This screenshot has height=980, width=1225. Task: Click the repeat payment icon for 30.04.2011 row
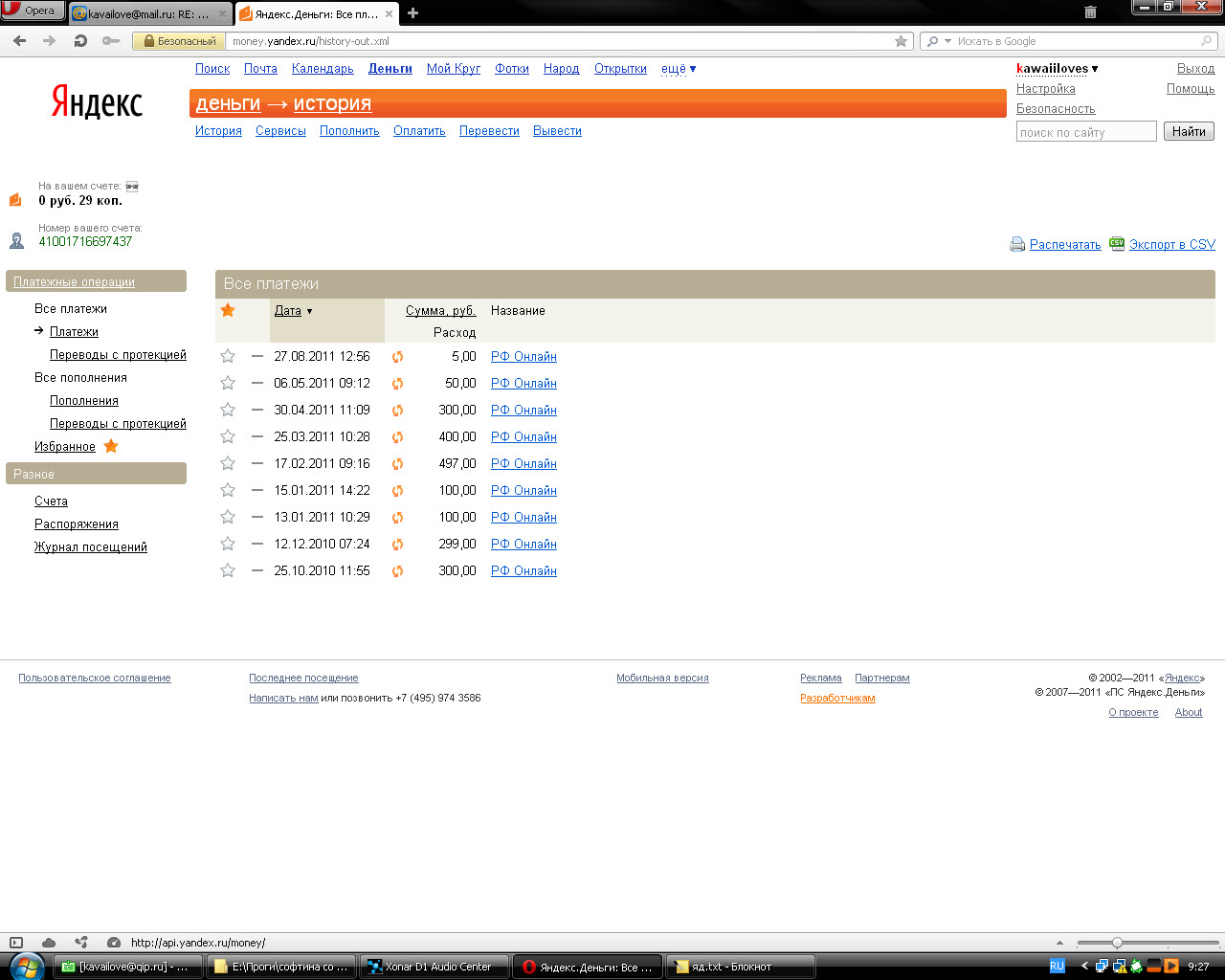[397, 411]
